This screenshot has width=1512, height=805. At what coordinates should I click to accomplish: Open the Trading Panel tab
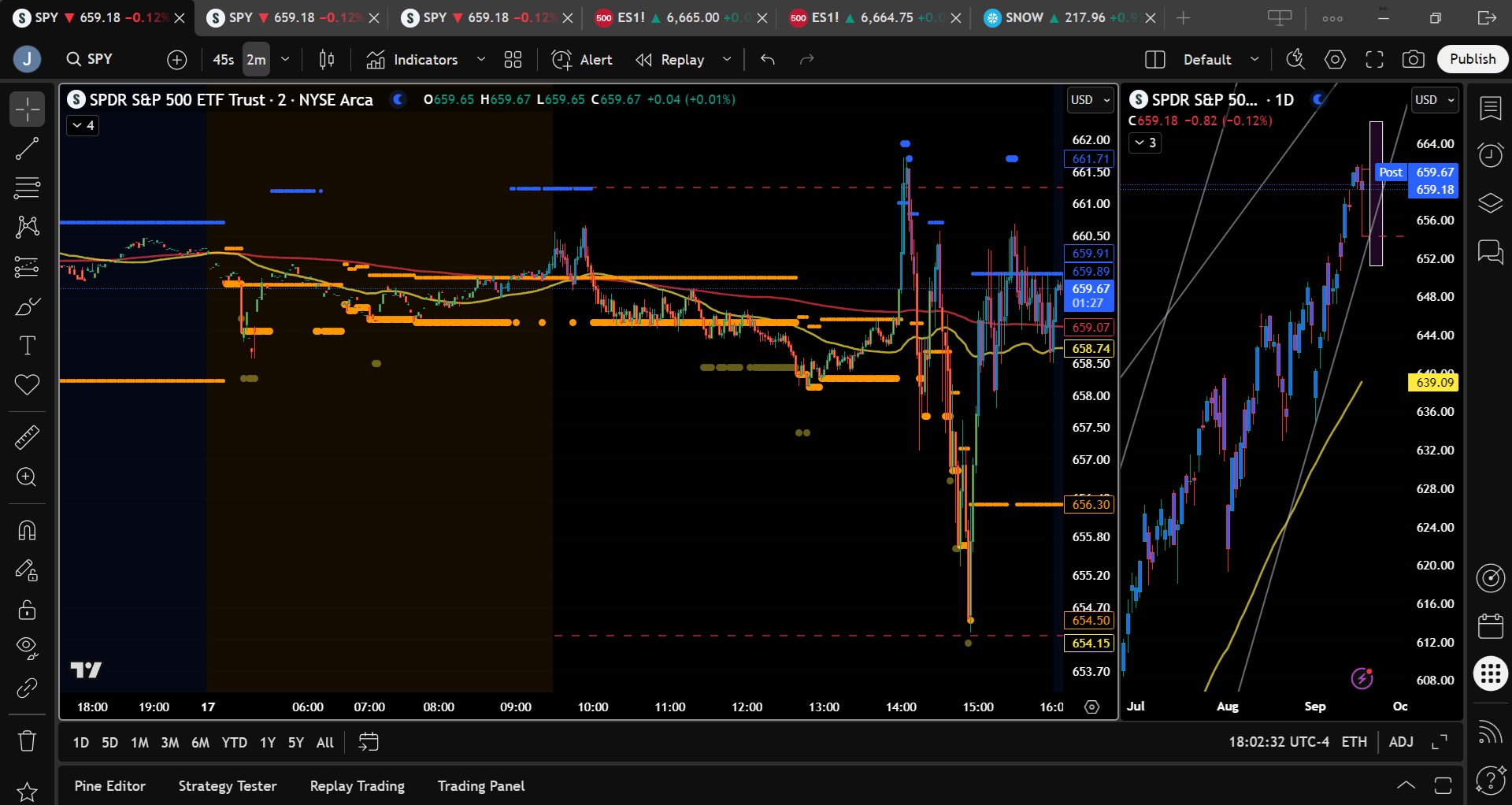point(481,786)
